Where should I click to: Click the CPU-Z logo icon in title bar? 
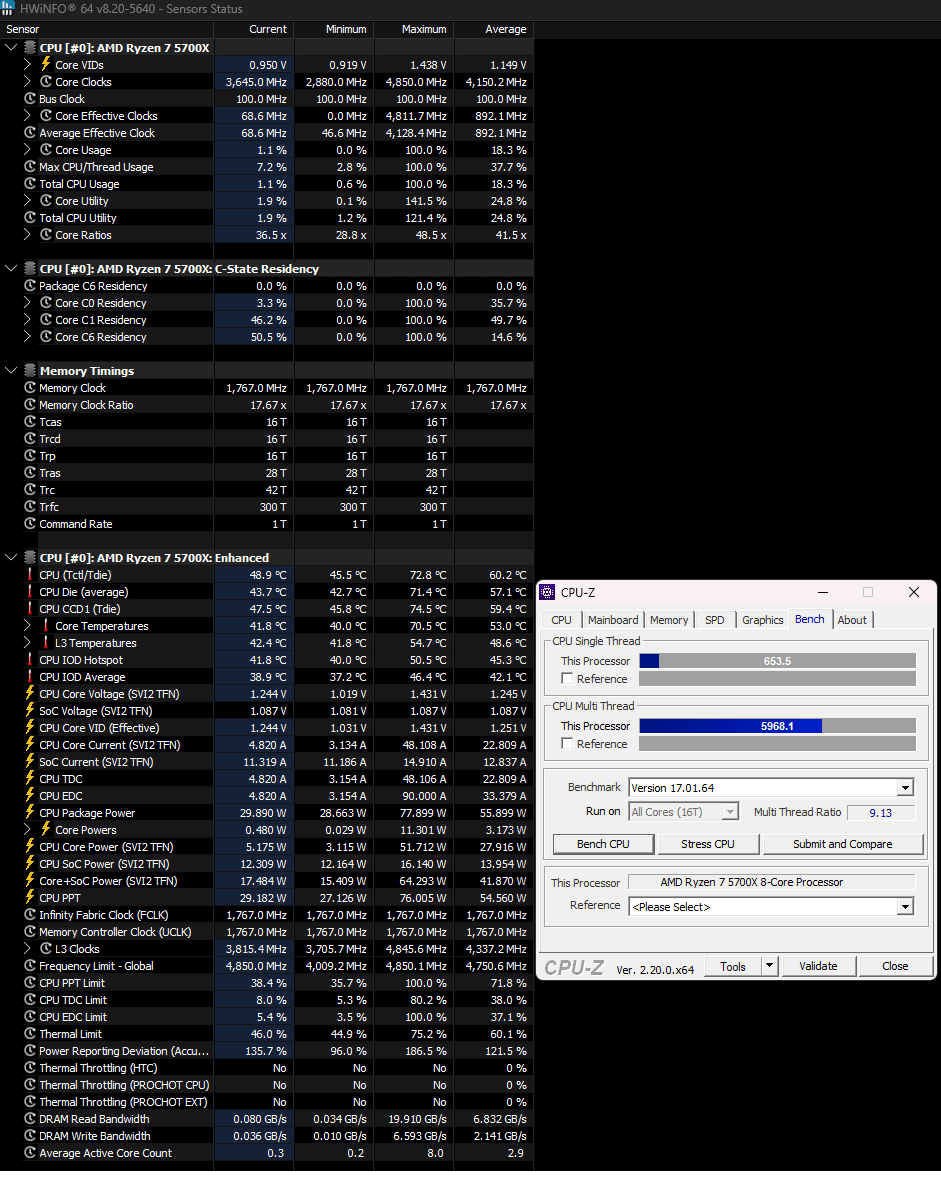coord(547,592)
